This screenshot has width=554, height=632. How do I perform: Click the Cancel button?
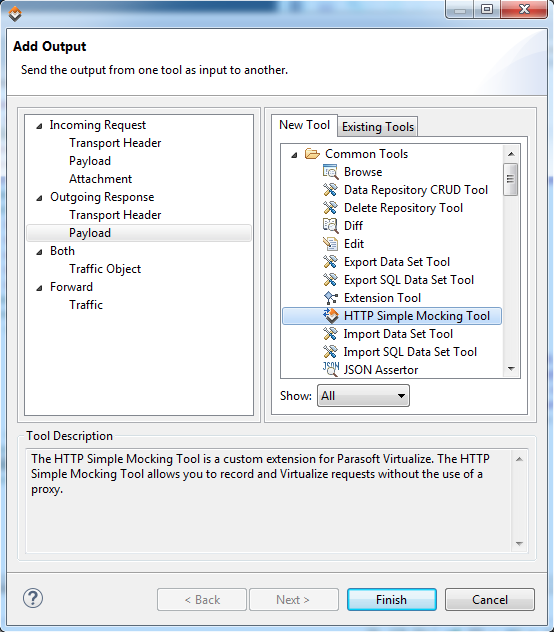click(490, 599)
